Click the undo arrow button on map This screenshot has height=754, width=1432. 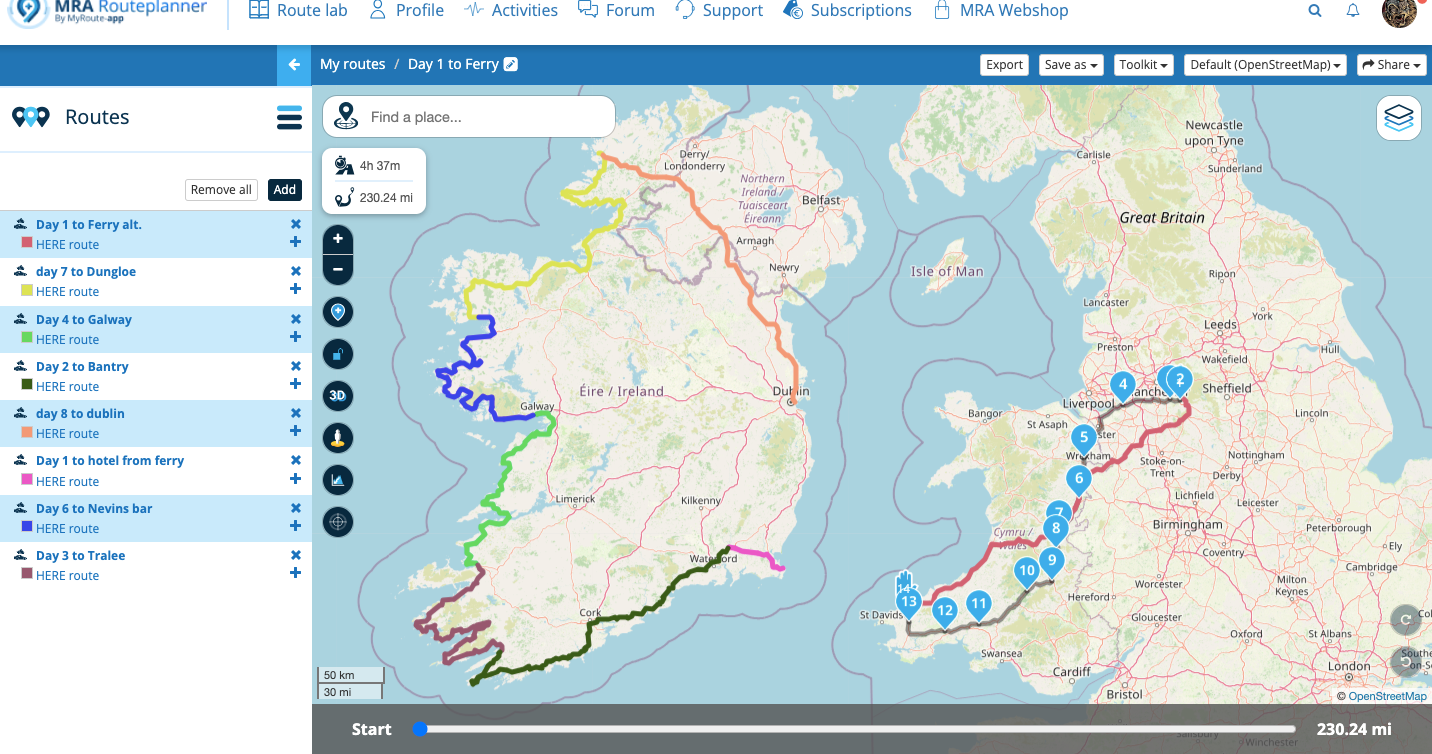coord(1406,661)
